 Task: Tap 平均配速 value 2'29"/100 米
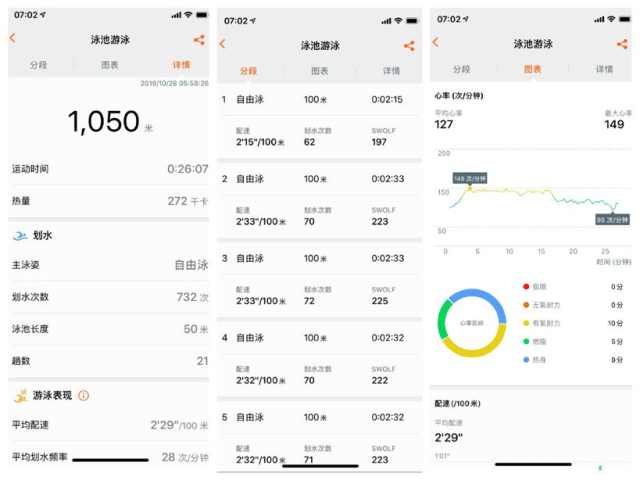pos(179,425)
